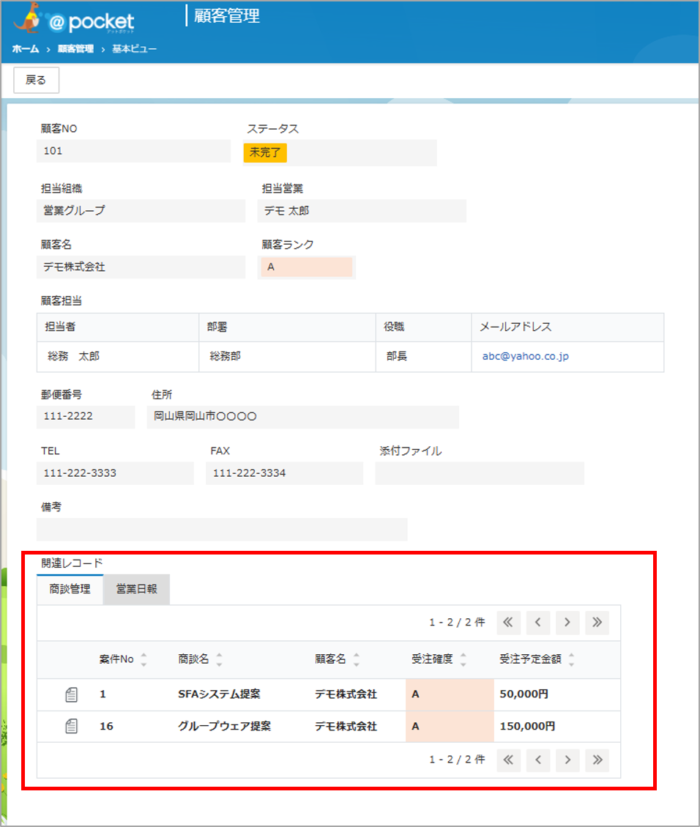
Task: Click the @pocket kangaroo logo
Action: coord(74,19)
